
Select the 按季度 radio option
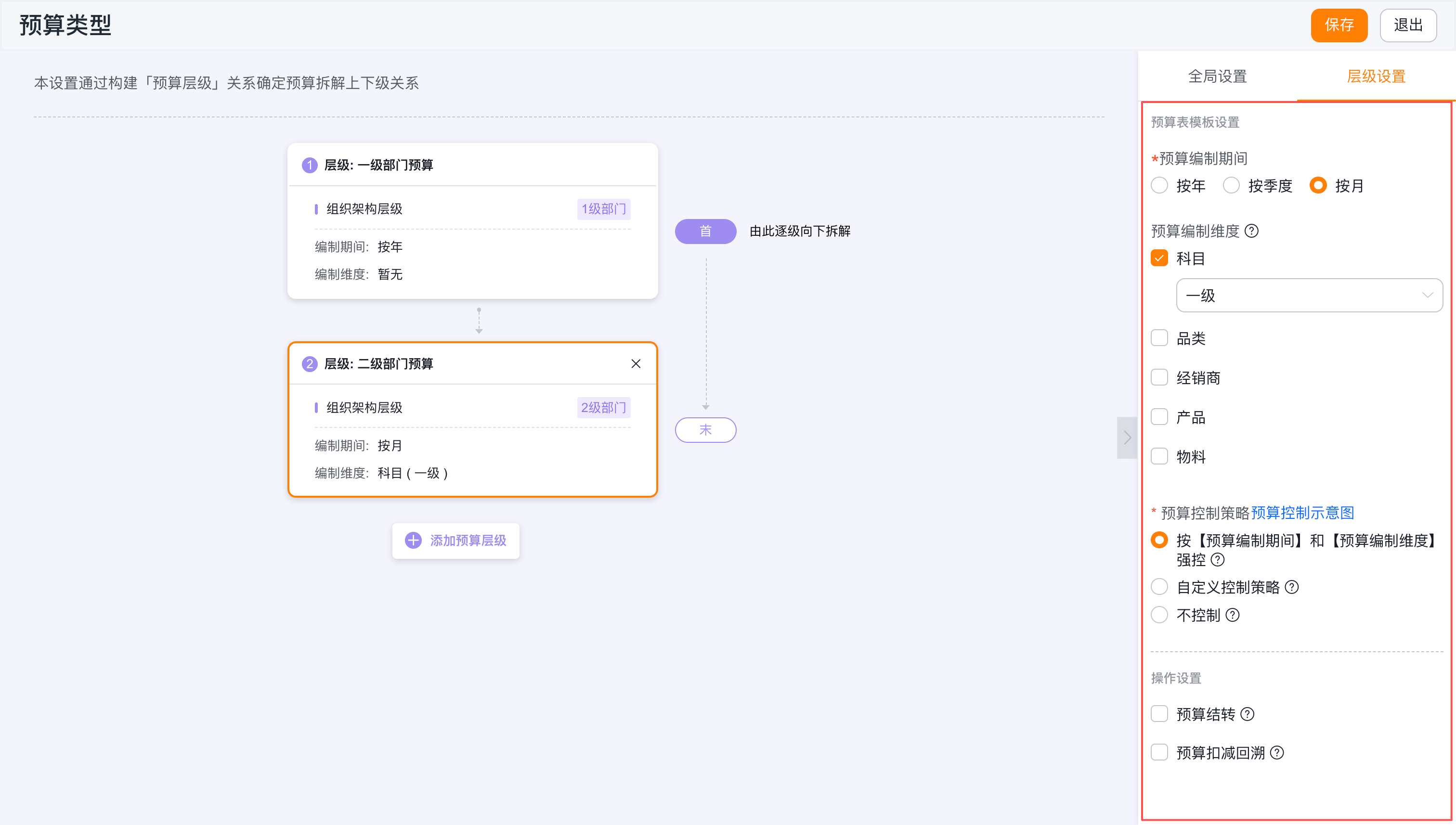1231,185
